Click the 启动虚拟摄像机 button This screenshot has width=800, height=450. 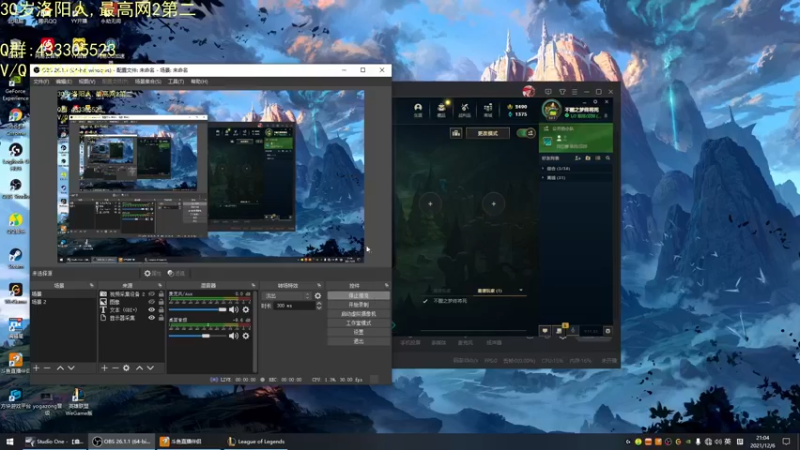[359, 314]
